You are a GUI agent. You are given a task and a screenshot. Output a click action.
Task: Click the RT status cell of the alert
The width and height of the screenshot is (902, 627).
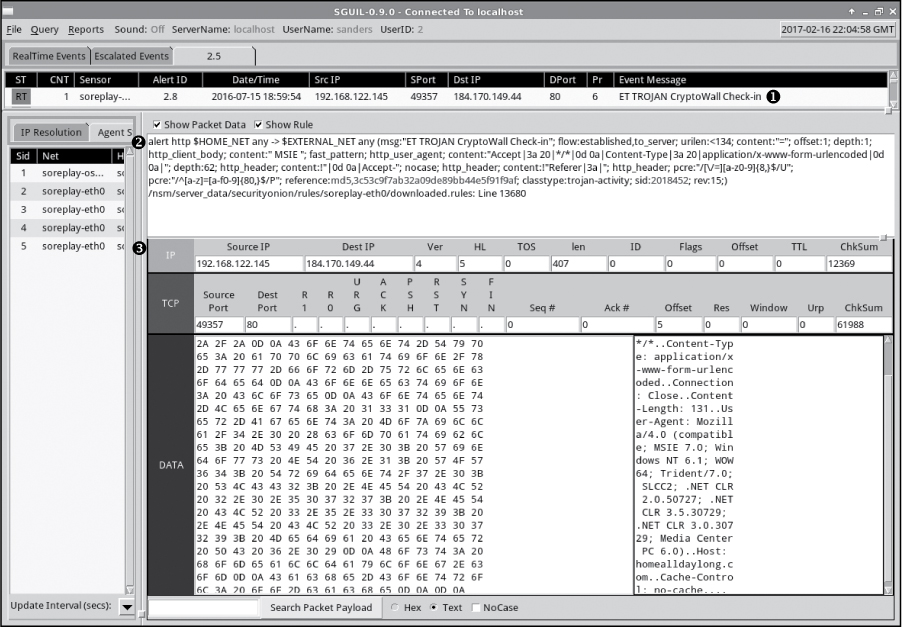click(x=21, y=97)
